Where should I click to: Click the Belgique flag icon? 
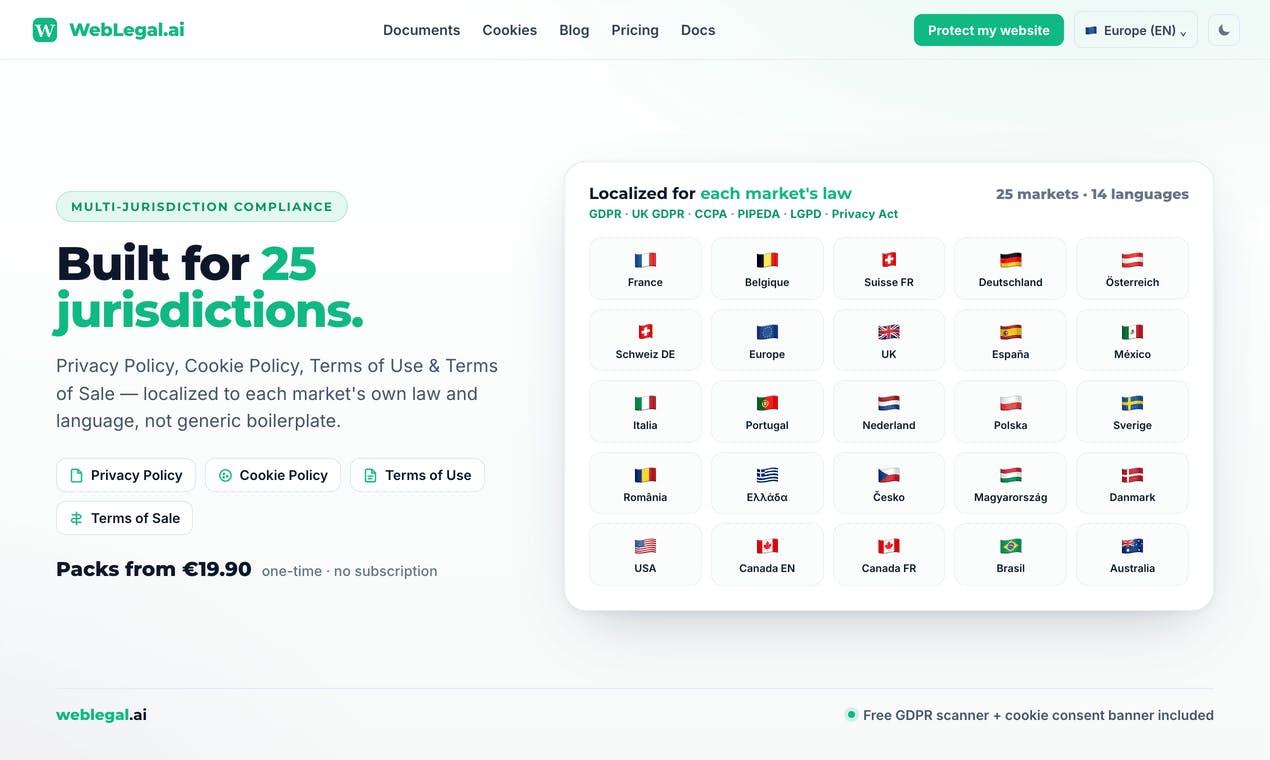coord(767,260)
